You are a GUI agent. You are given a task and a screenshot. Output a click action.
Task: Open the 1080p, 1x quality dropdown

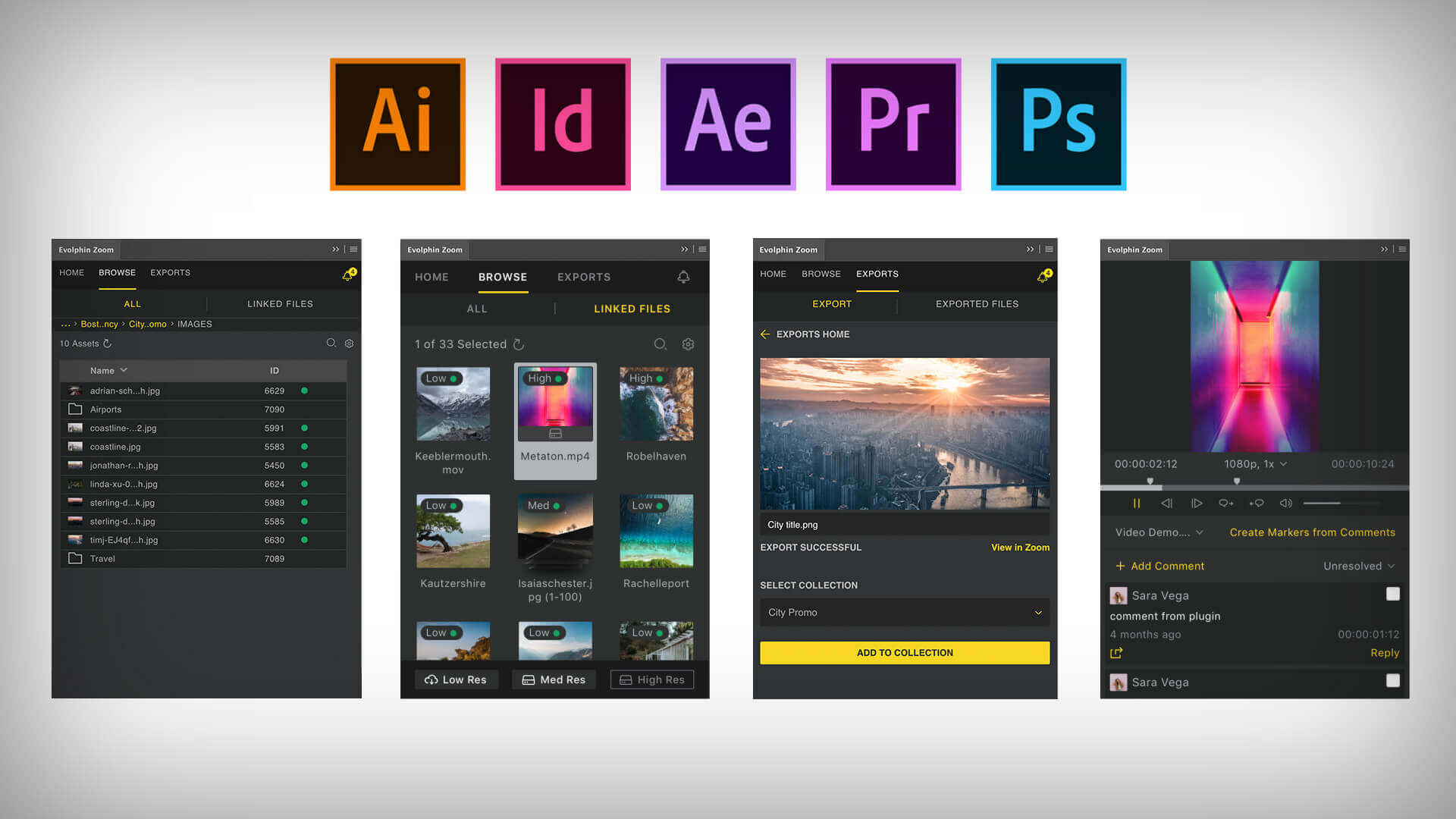[x=1255, y=464]
